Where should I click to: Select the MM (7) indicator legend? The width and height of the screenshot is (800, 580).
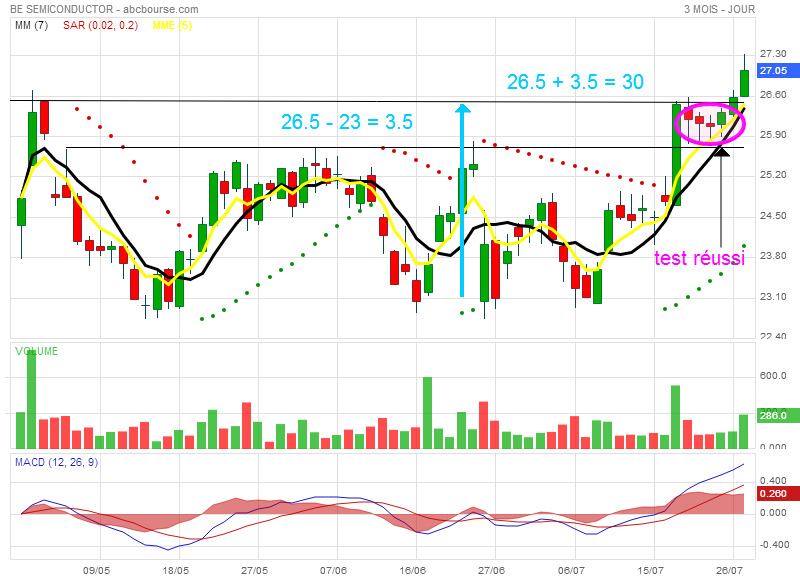tap(32, 25)
